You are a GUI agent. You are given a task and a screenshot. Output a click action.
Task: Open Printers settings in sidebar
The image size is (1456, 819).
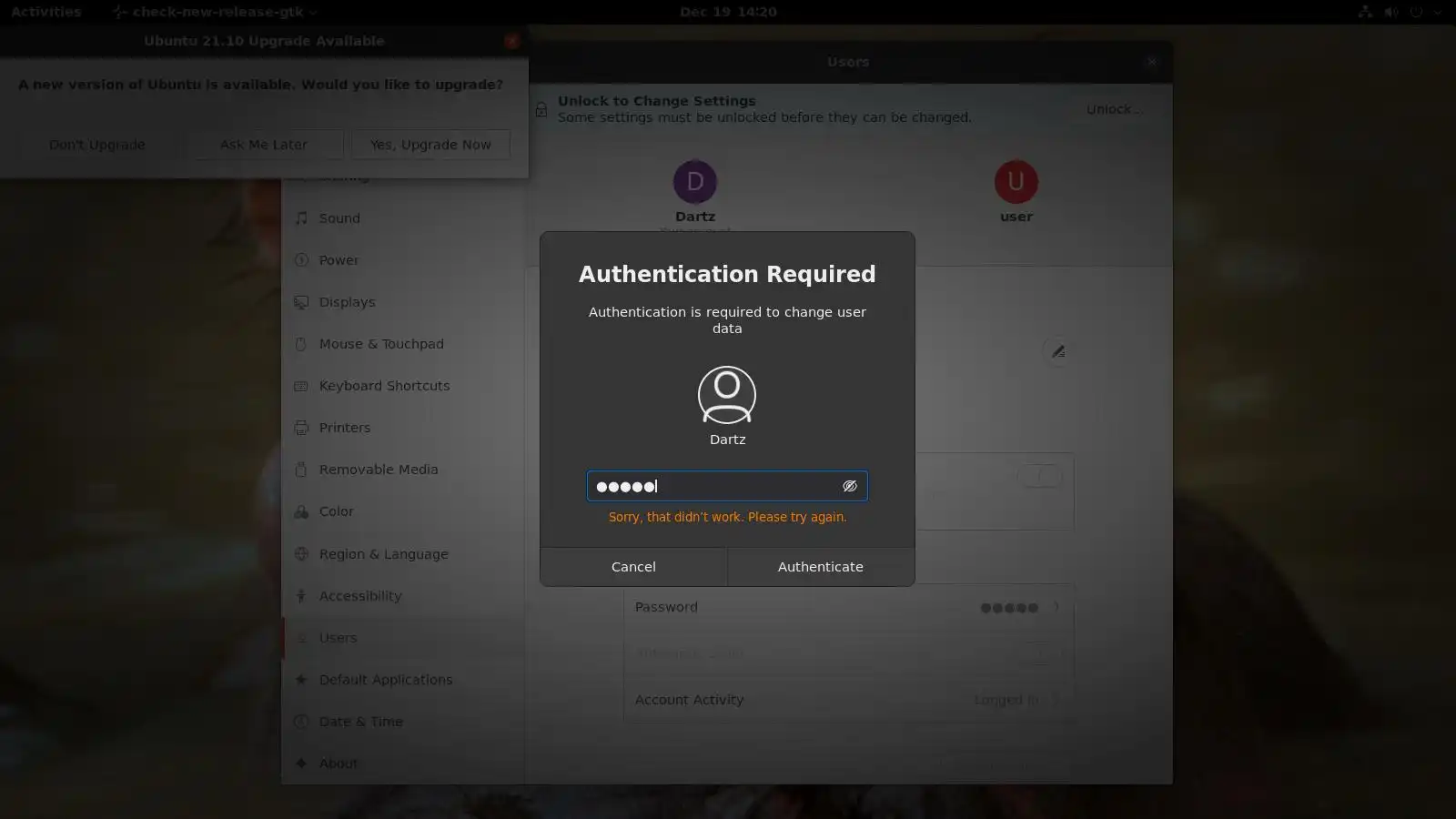403,428
